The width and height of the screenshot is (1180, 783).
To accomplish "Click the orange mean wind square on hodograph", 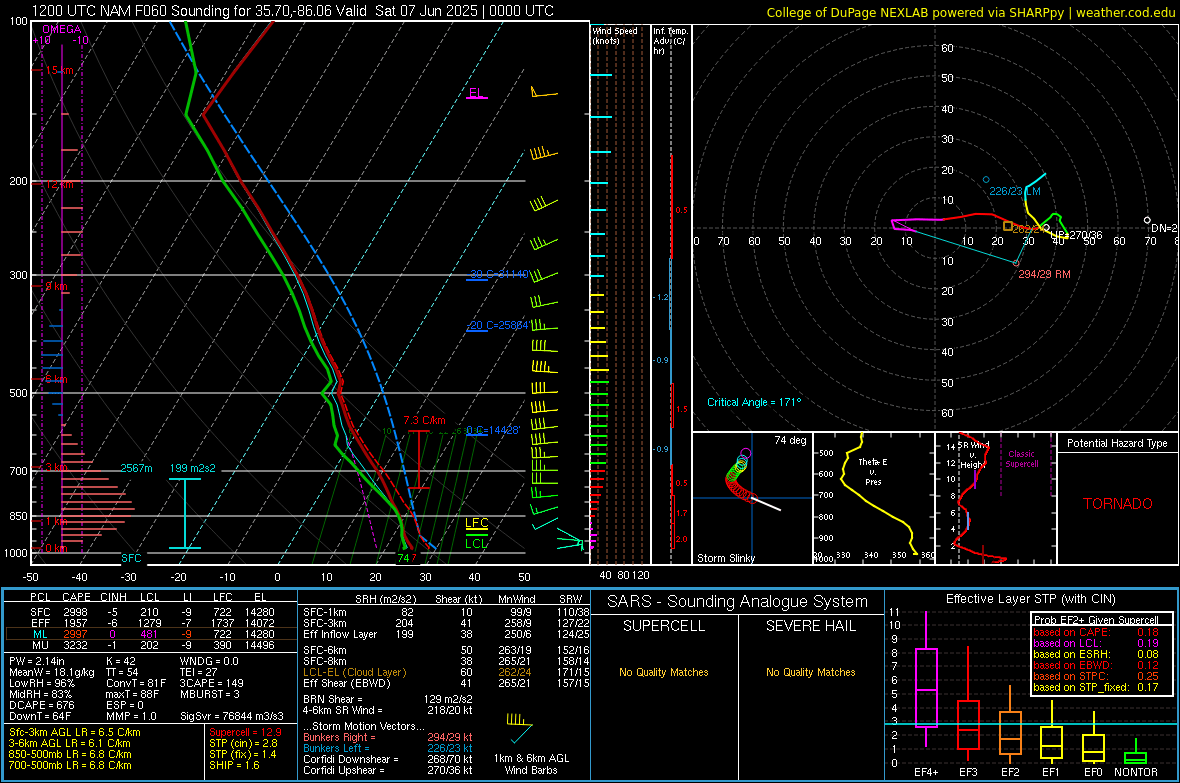I will click(x=1008, y=226).
